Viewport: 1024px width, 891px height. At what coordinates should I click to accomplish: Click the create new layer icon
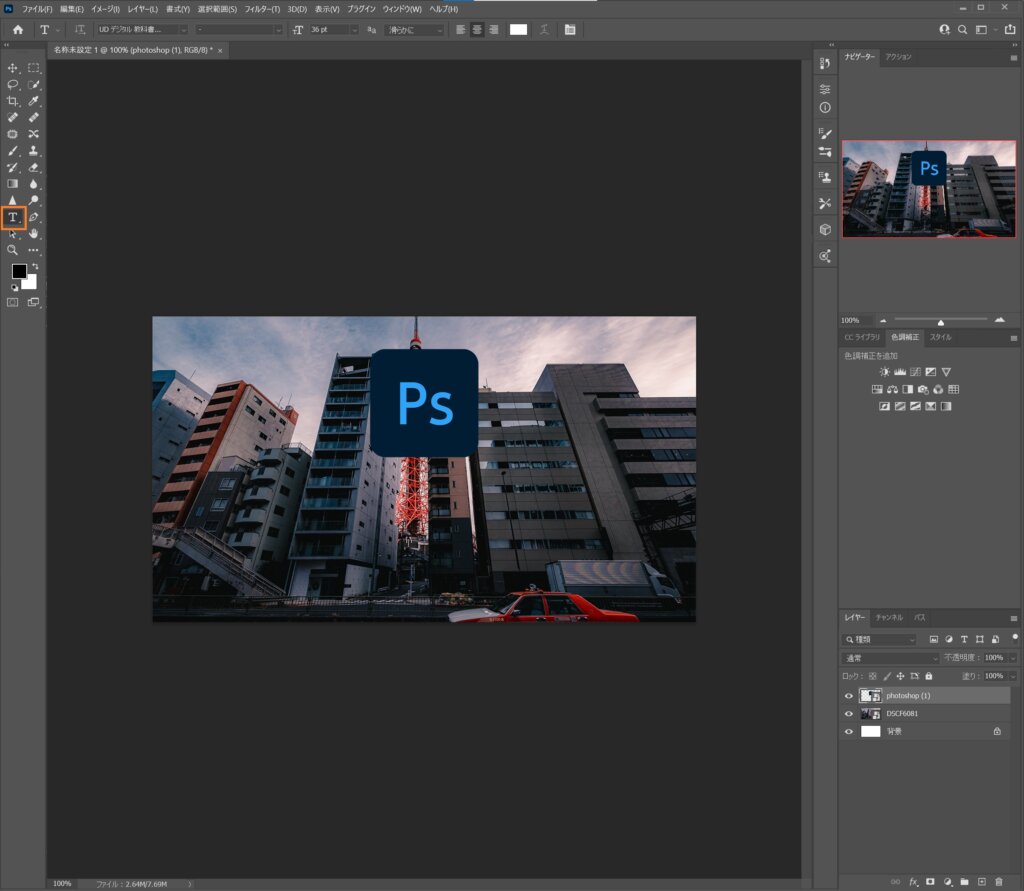[982, 881]
